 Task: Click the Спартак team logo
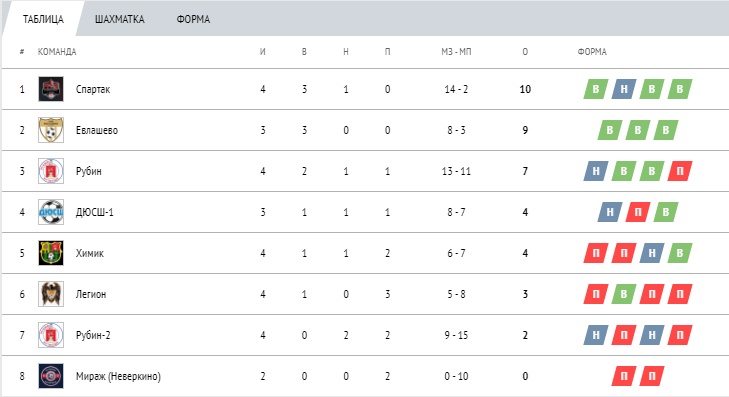(x=51, y=89)
